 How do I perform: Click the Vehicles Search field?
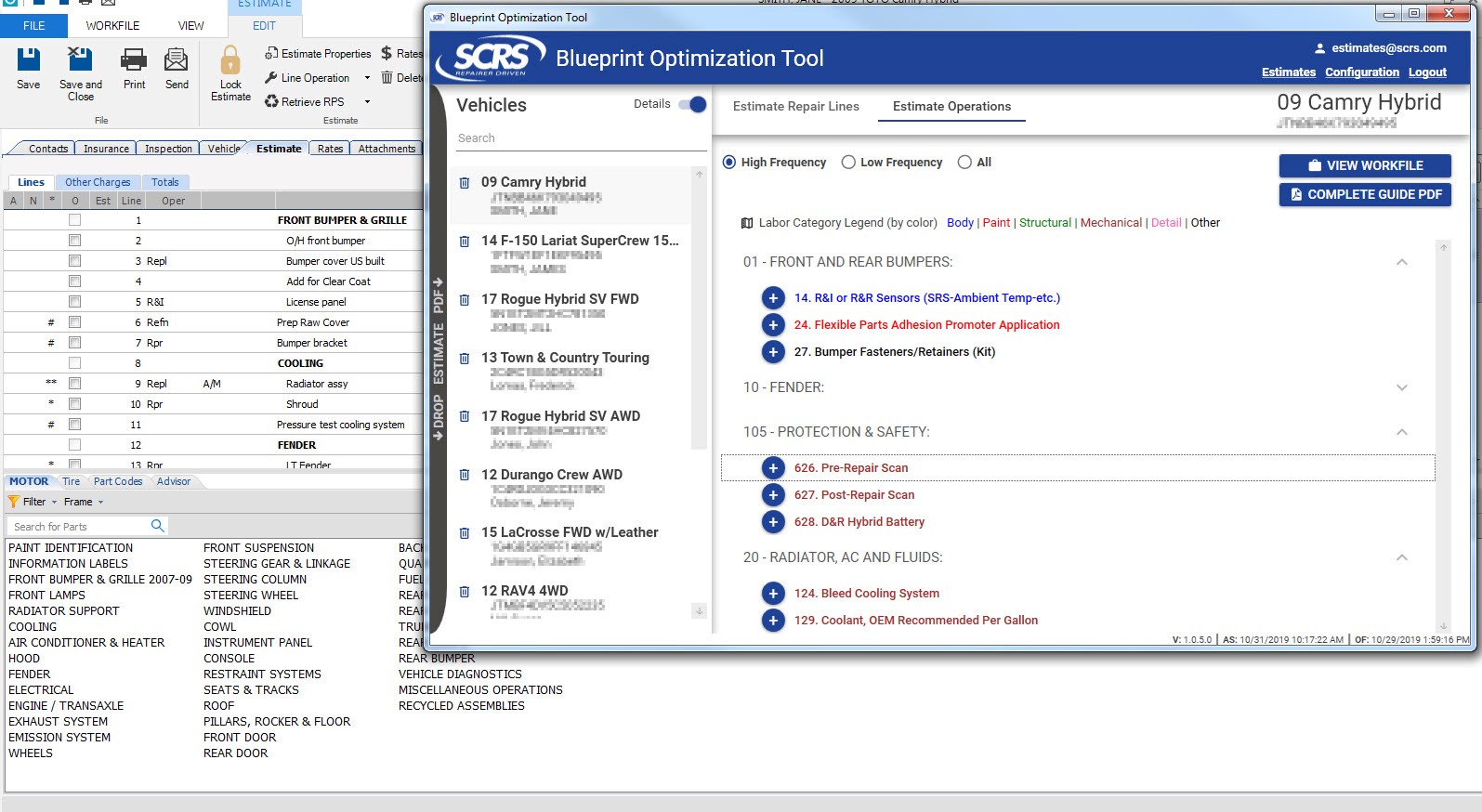point(581,138)
